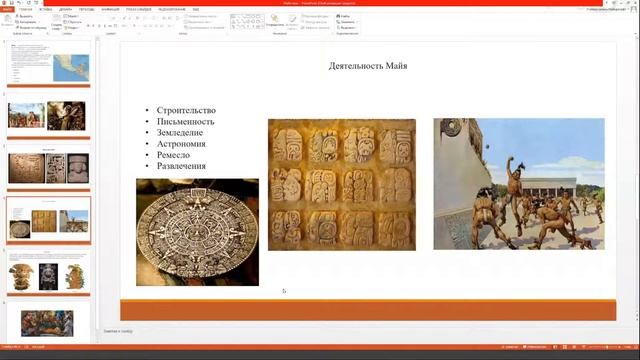Click the bullet text 'Письменность'
This screenshot has height=360, width=640.
coord(185,122)
